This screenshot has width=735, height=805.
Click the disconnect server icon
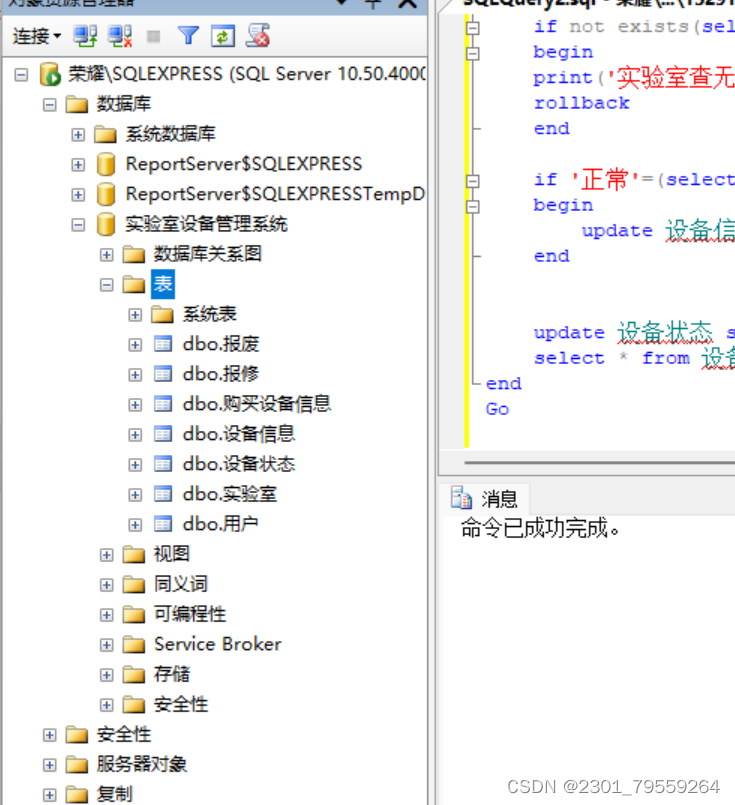point(120,36)
